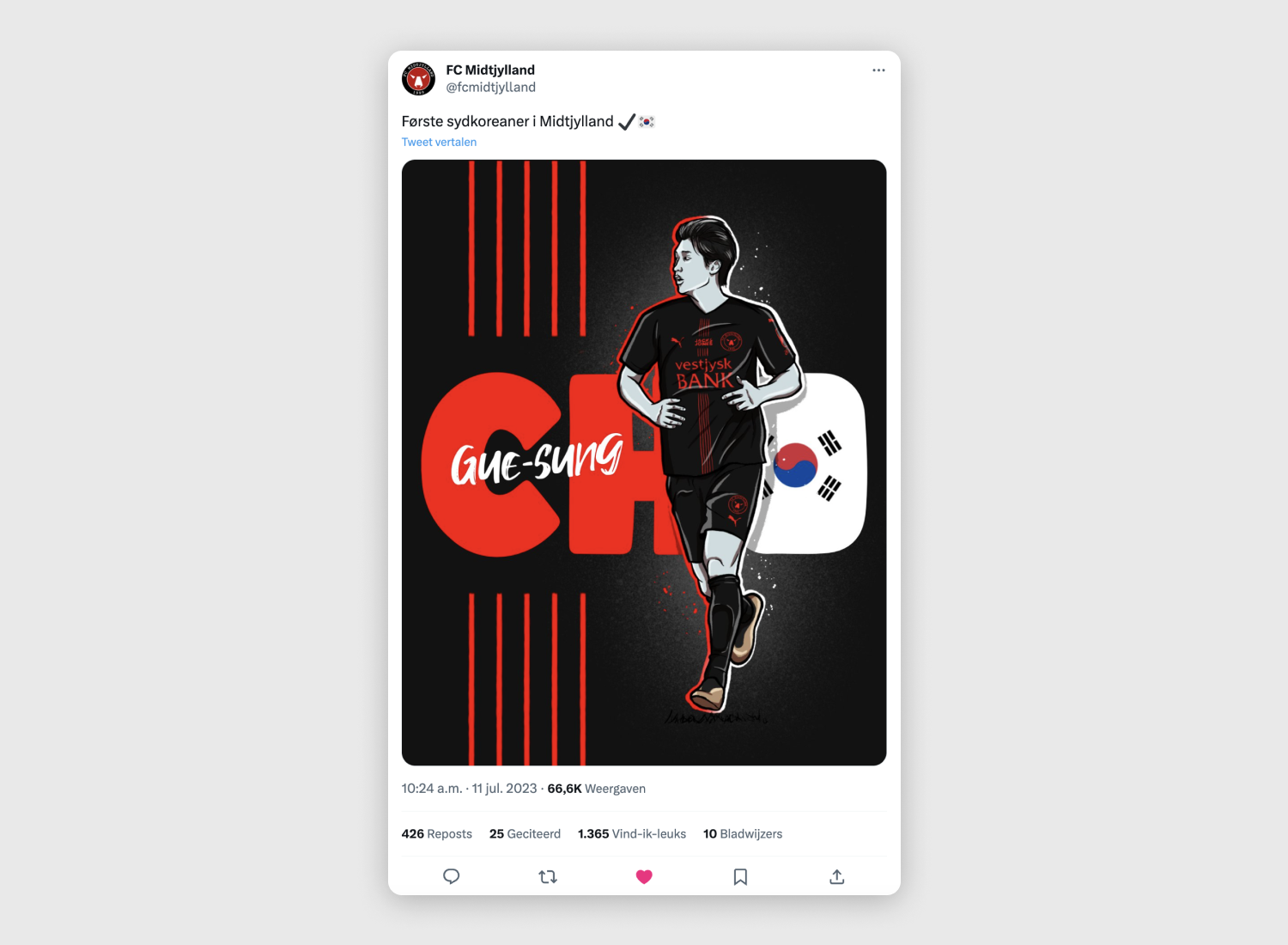
Task: Go to the @fcmidtjylland handle
Action: [490, 87]
